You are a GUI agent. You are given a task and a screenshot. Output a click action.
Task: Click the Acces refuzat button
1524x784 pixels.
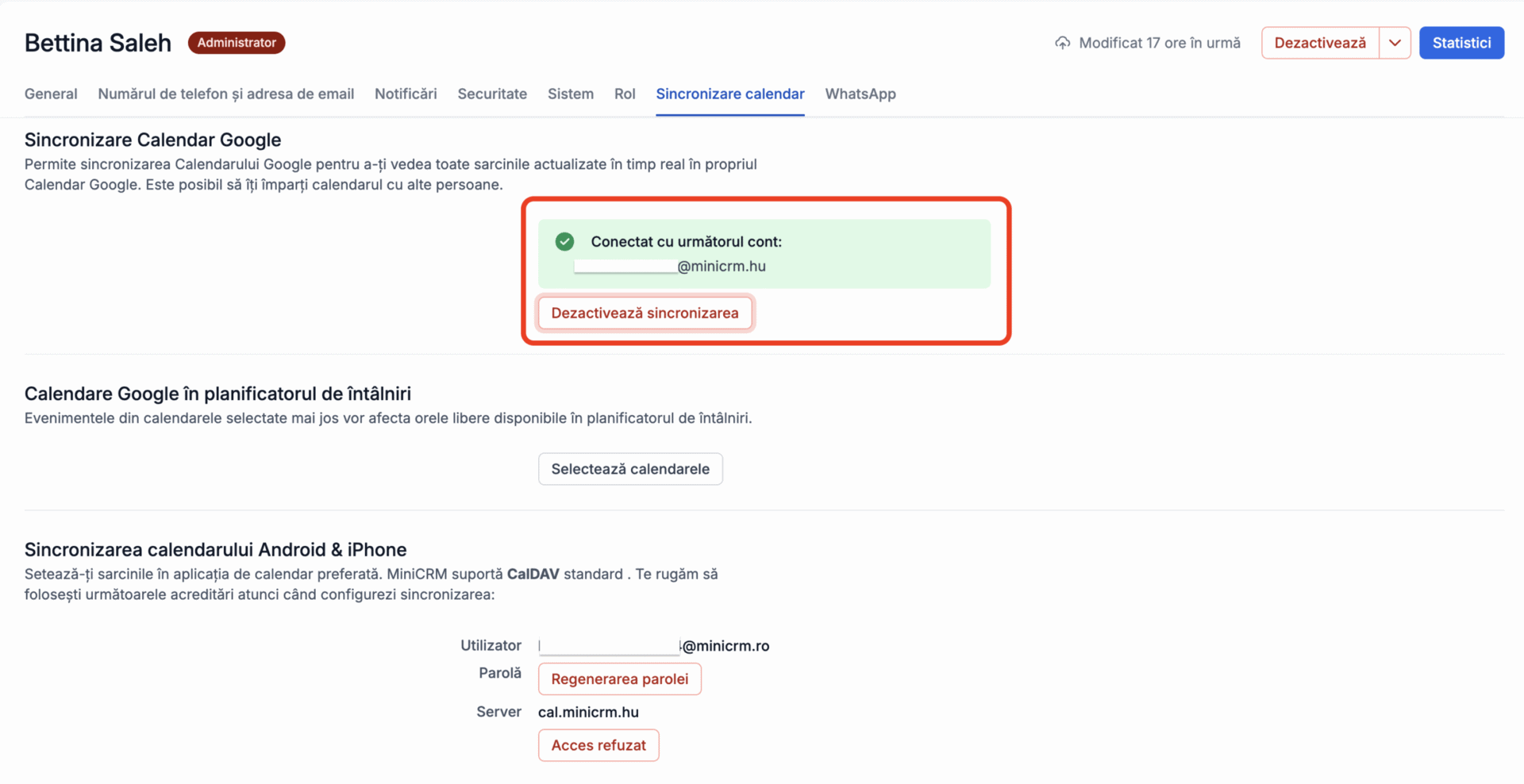[x=598, y=745]
